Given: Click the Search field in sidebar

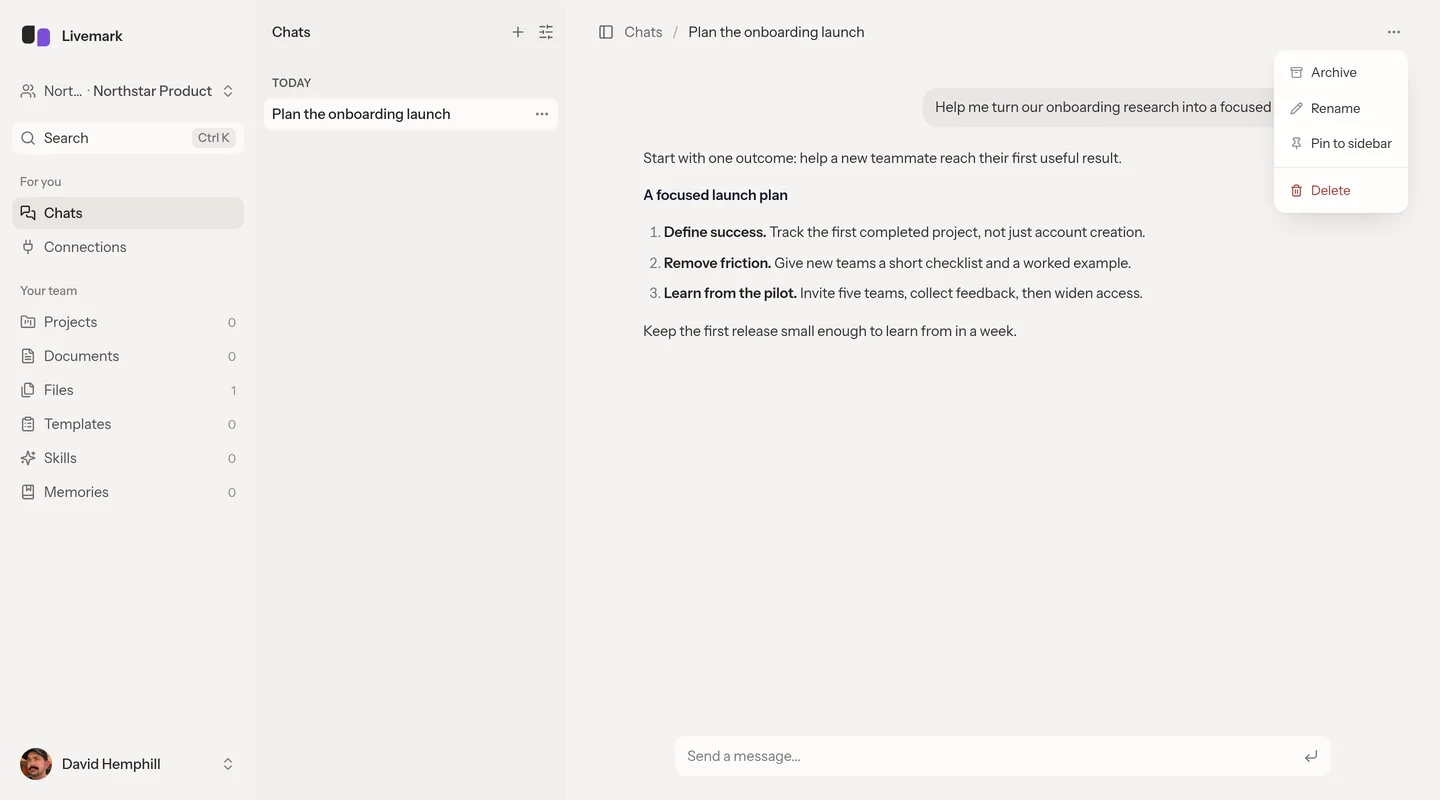Looking at the screenshot, I should 128,138.
